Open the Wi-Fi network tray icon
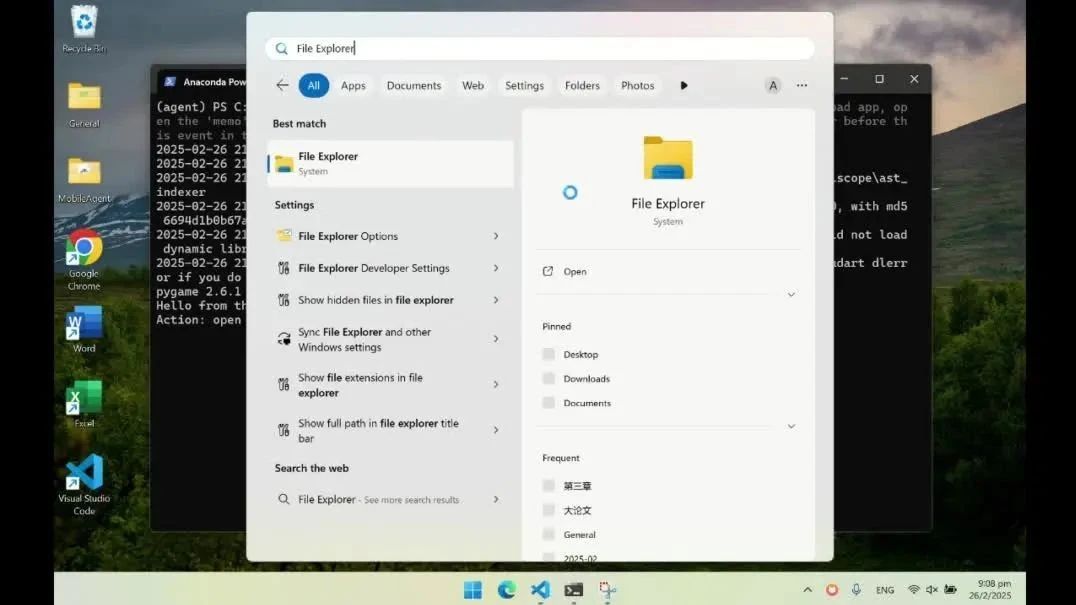 [x=913, y=589]
